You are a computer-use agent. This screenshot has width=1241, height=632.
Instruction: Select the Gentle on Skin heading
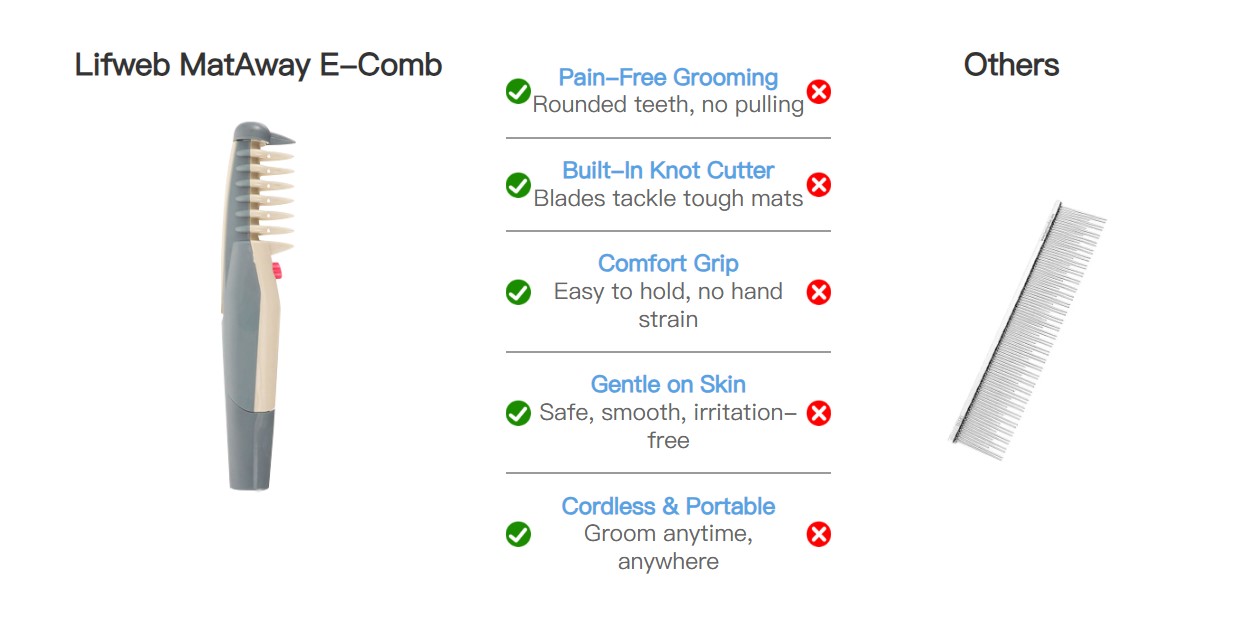tap(668, 384)
